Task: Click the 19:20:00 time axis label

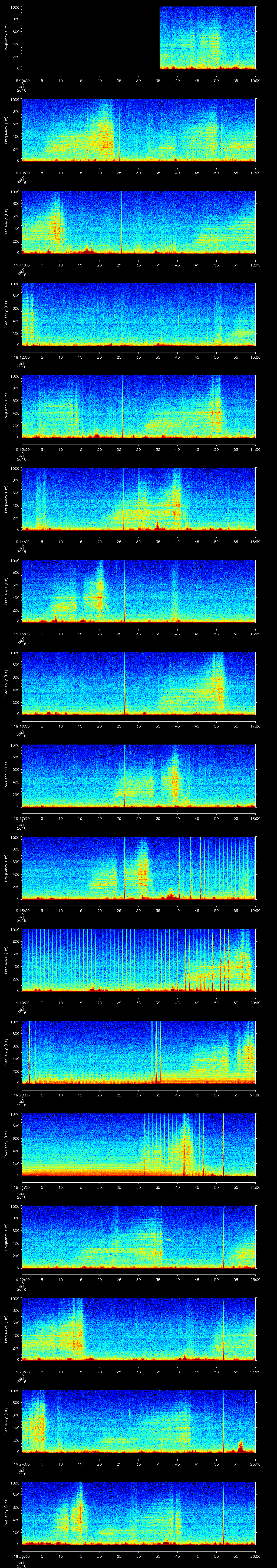Action: pyautogui.click(x=21, y=1095)
